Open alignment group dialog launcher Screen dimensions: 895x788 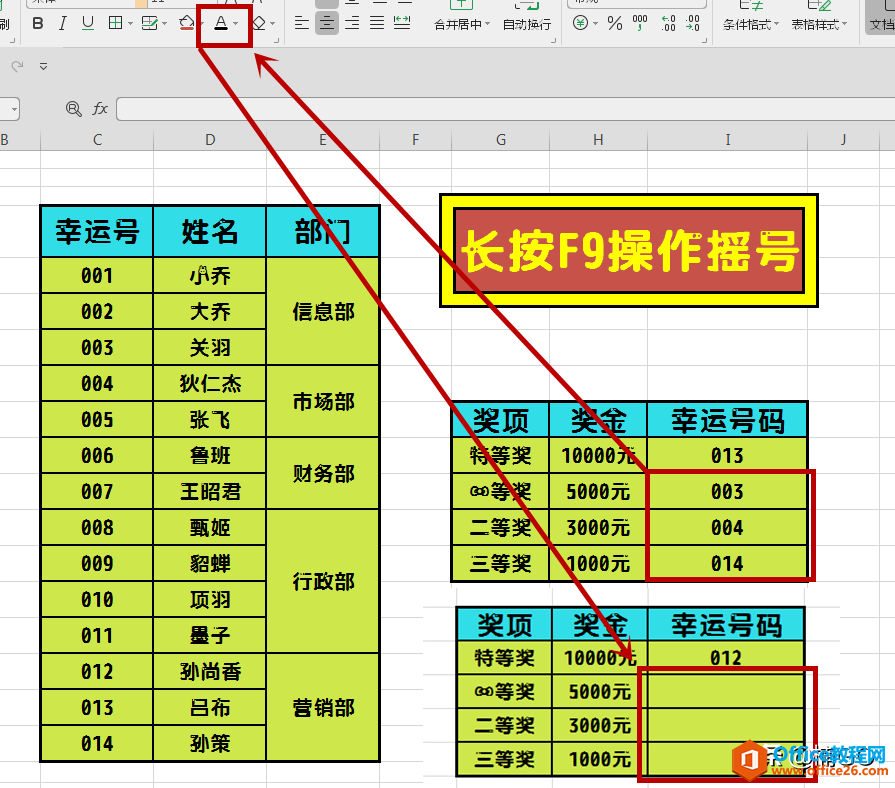point(554,41)
